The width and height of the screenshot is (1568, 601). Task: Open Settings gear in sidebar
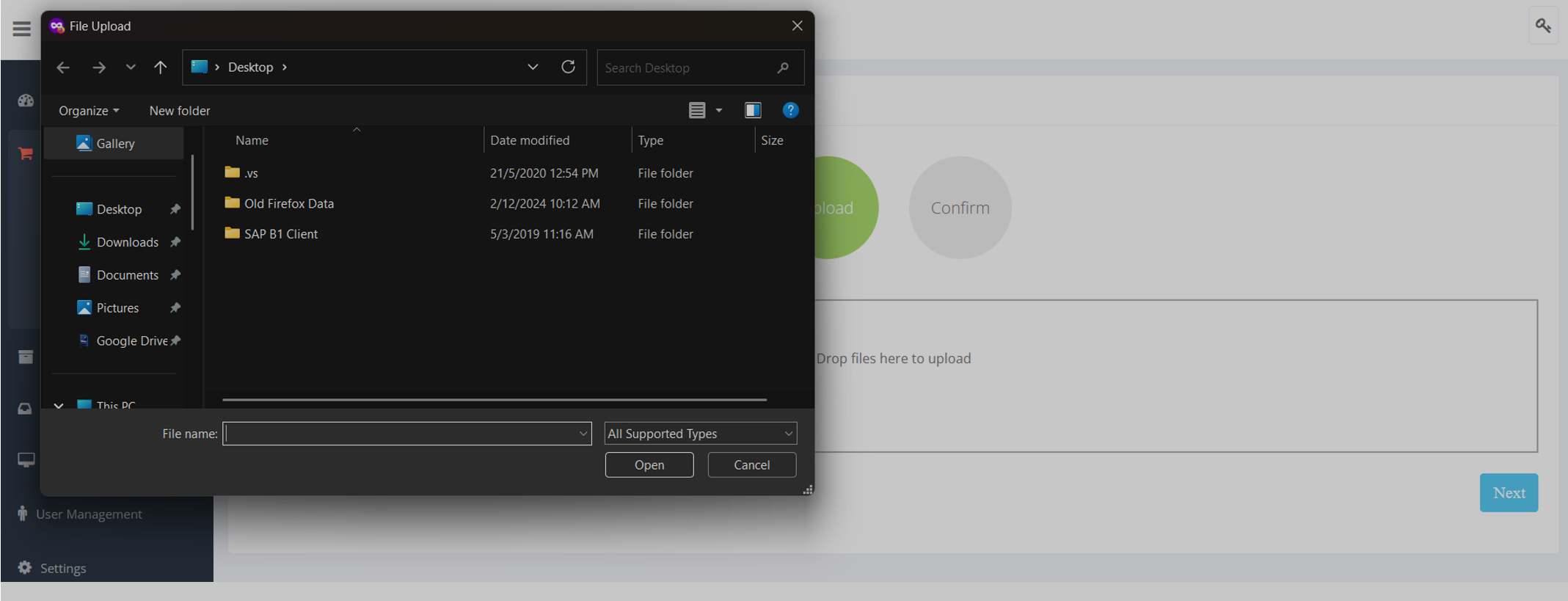pos(25,568)
